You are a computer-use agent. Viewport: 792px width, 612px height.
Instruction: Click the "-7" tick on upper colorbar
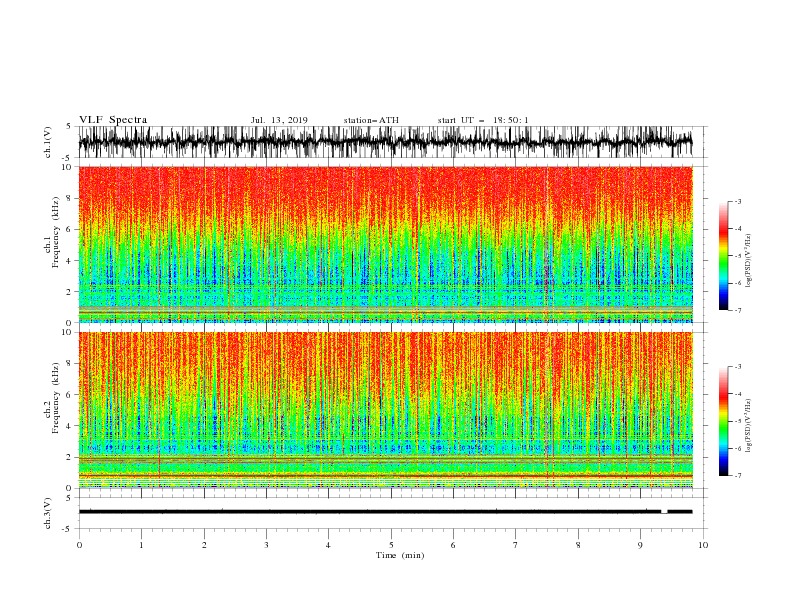click(737, 310)
